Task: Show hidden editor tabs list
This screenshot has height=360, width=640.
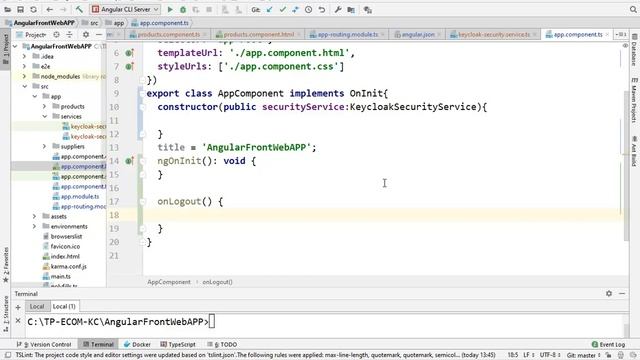Action: (x=620, y=35)
